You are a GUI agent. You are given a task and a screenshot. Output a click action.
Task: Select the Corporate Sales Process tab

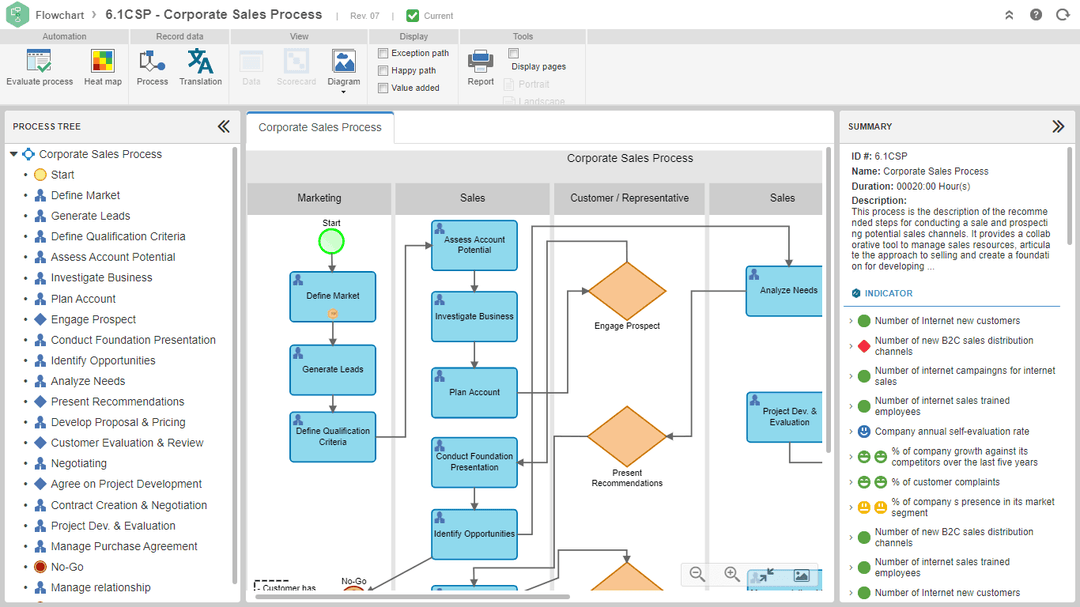coord(320,127)
